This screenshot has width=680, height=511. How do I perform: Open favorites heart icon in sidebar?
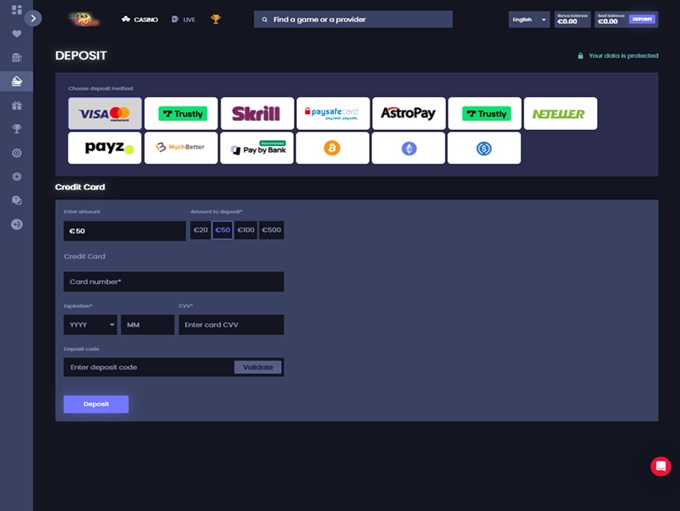16,34
